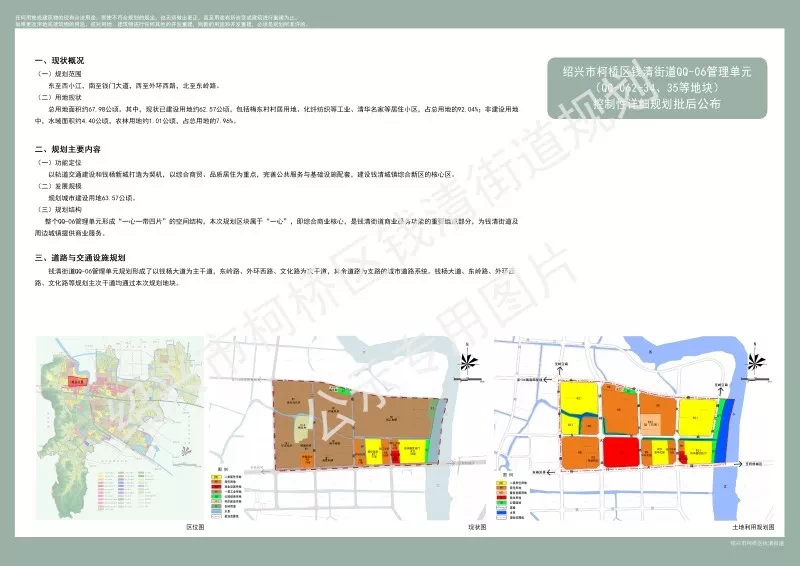
Task: Click the title box 绍兴市柯桥区钱清街道QQ-06管理单元
Action: coord(655,87)
